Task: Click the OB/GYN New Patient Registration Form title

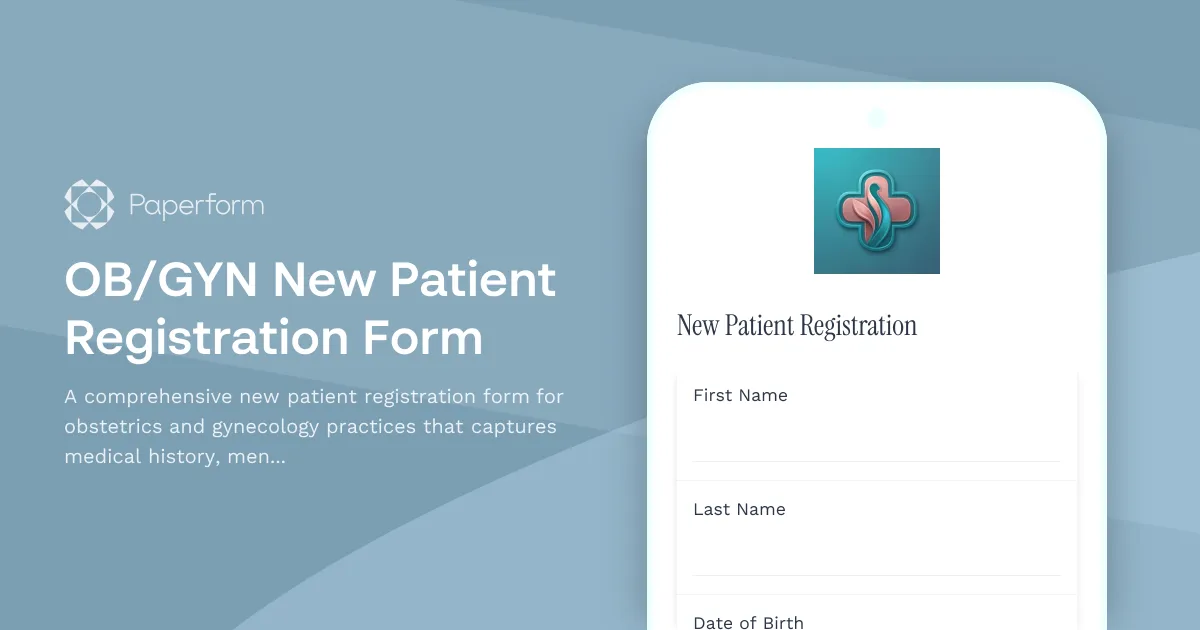Action: (x=310, y=308)
